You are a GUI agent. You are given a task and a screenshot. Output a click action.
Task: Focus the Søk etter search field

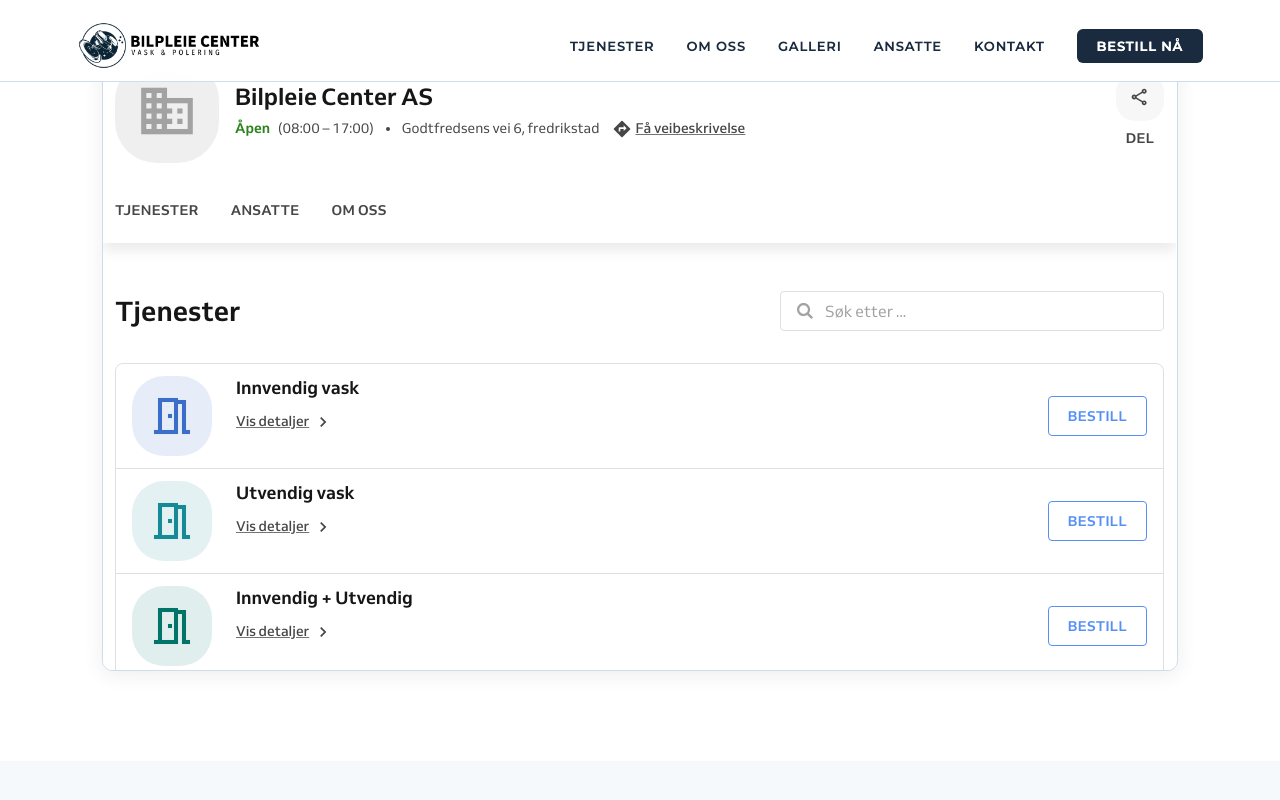point(985,311)
